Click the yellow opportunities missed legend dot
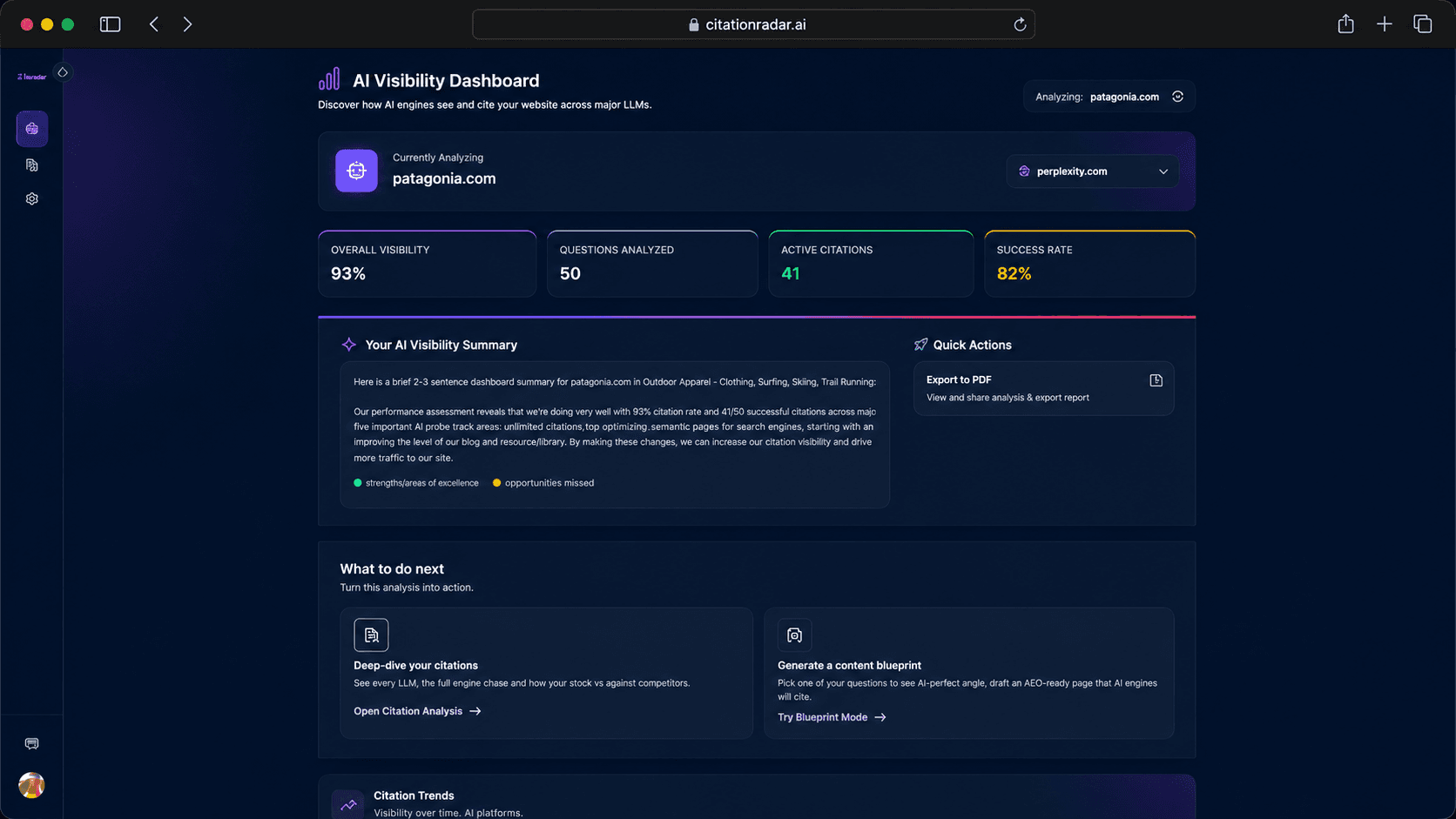Image resolution: width=1456 pixels, height=819 pixels. coord(497,483)
